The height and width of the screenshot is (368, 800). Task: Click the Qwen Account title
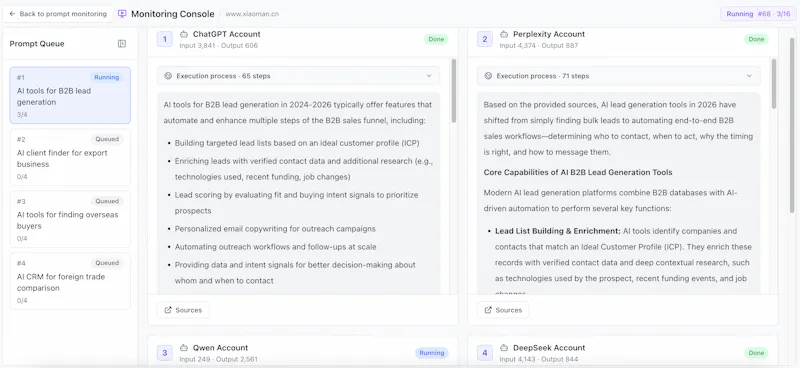pos(220,348)
